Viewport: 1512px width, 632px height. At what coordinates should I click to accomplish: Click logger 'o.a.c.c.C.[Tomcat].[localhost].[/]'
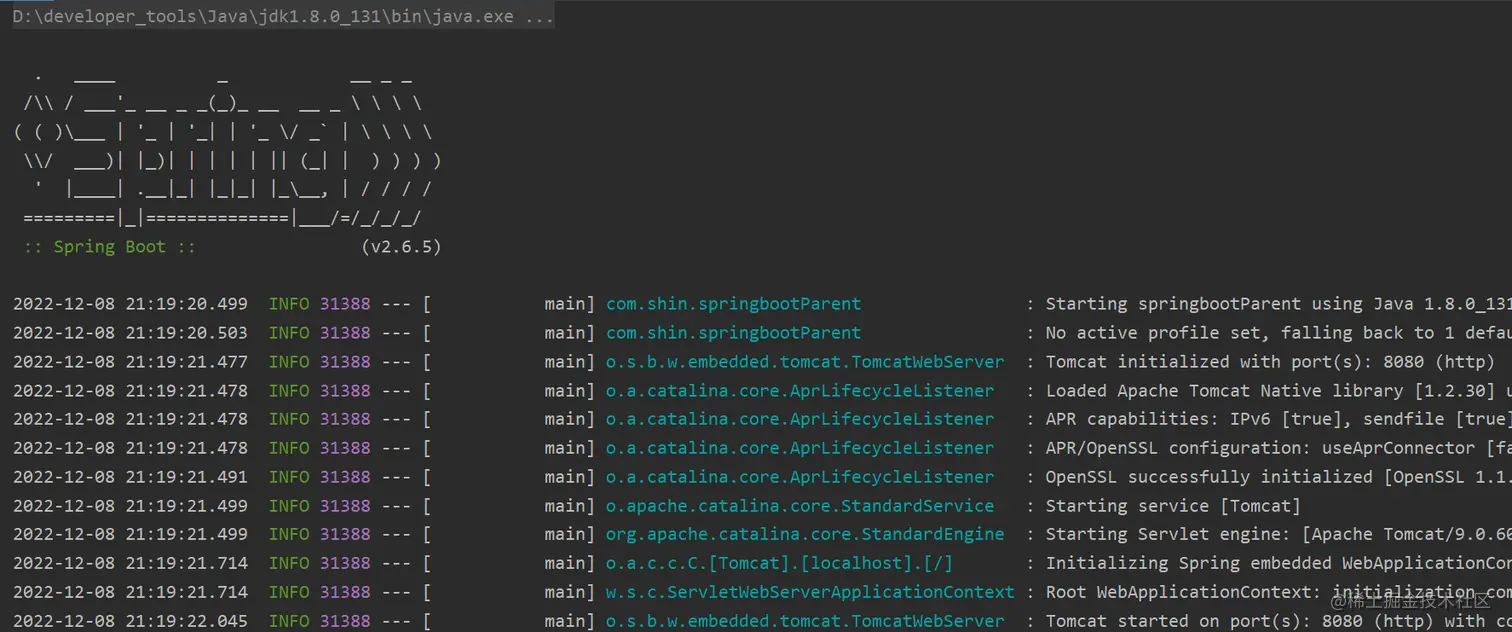click(x=779, y=563)
